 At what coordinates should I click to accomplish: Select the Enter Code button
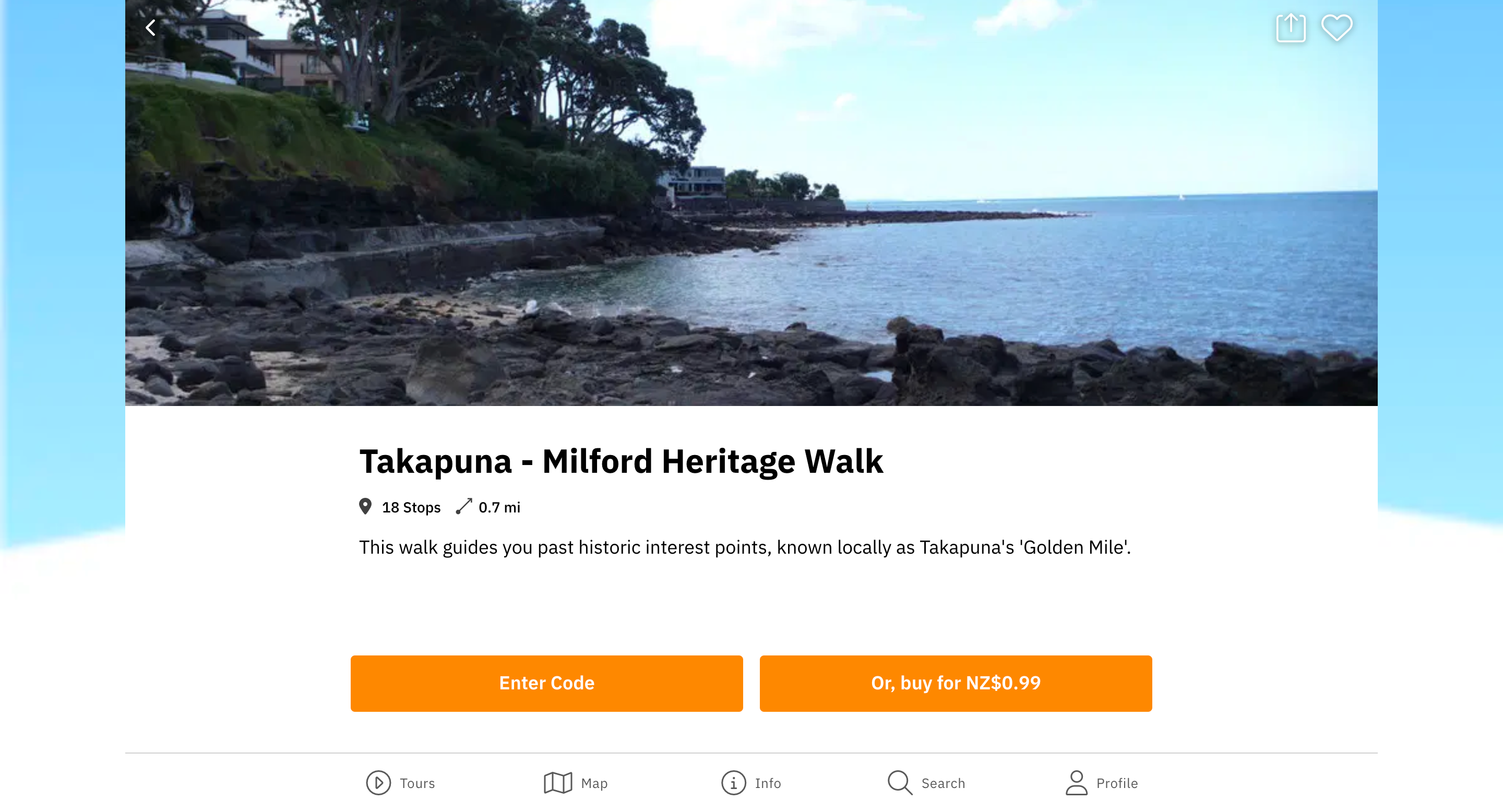pos(547,683)
